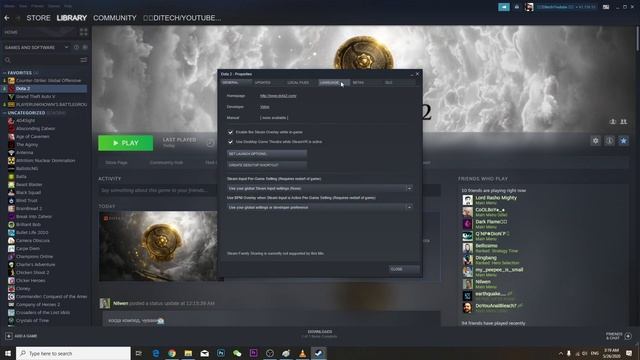The image size is (640, 360).
Task: Open the Library section
Action: [x=72, y=18]
